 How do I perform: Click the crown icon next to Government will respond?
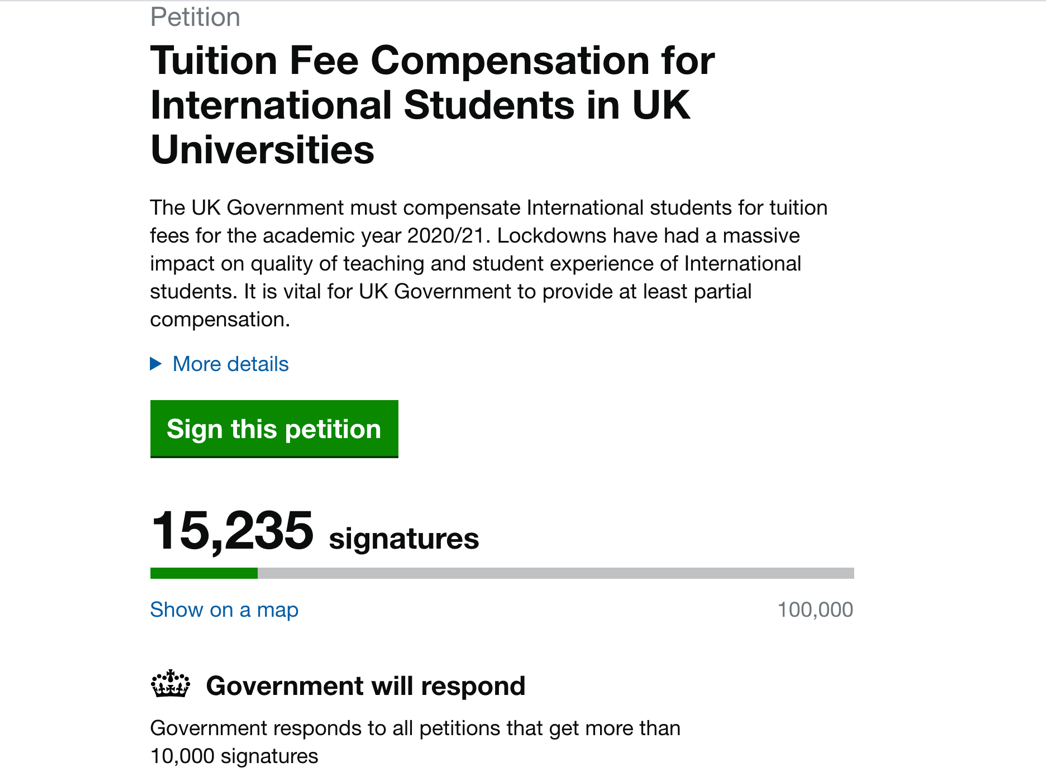point(170,685)
